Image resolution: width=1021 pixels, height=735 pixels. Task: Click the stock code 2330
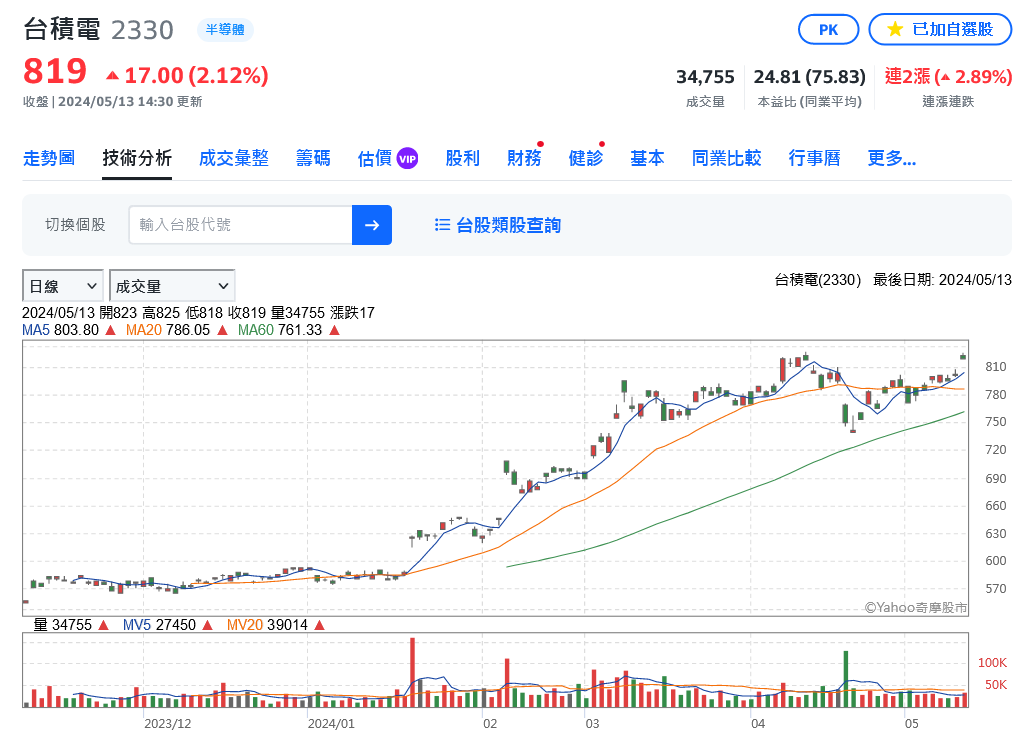[x=142, y=31]
